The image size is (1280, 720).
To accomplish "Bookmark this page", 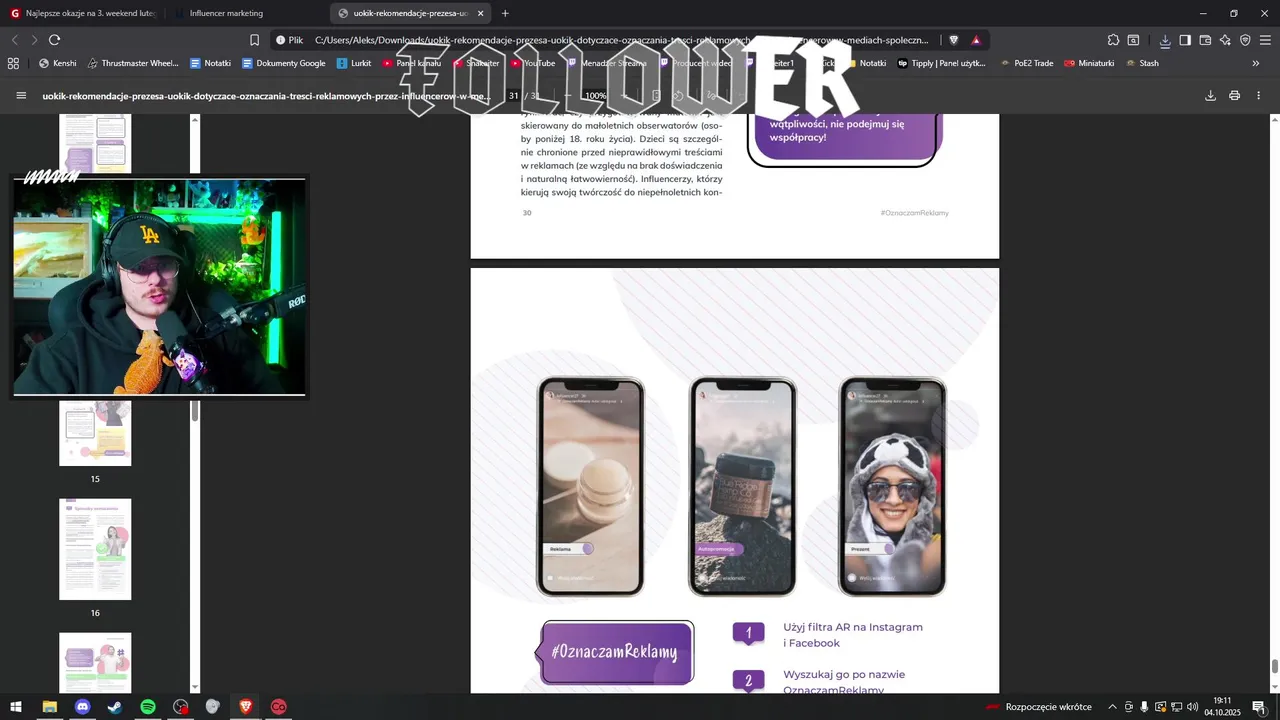I will [x=254, y=40].
